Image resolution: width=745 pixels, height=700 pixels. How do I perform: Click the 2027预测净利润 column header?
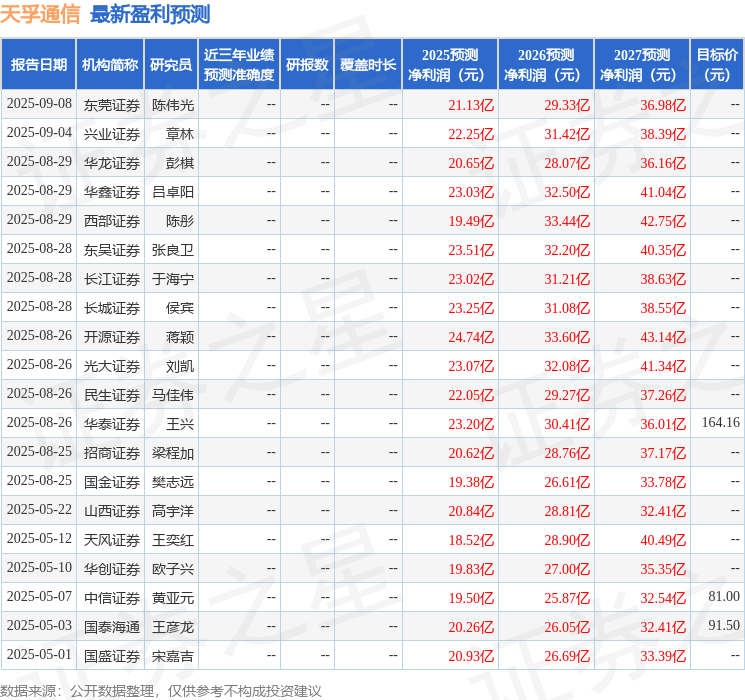[642, 64]
